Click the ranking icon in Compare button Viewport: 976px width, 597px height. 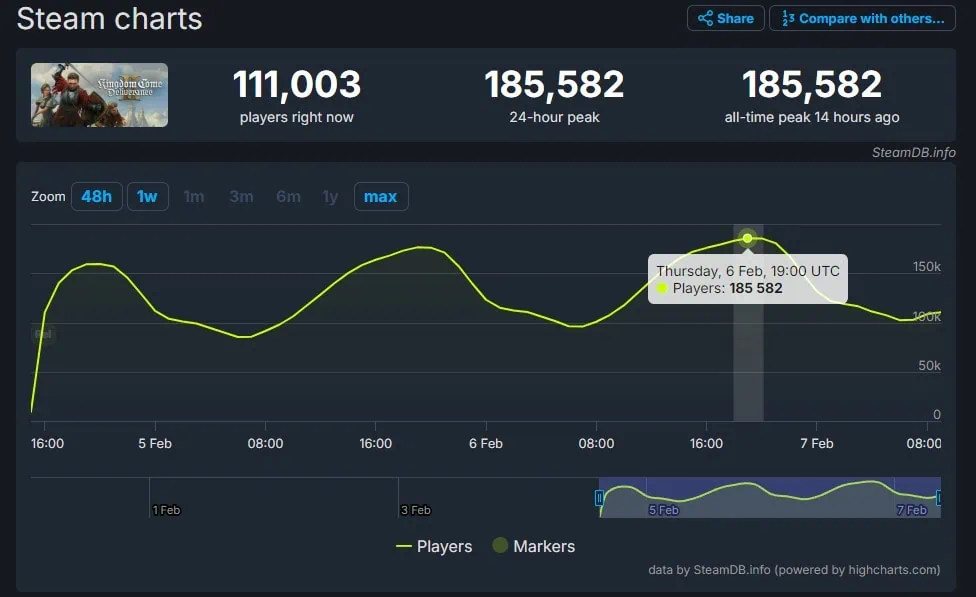788,18
